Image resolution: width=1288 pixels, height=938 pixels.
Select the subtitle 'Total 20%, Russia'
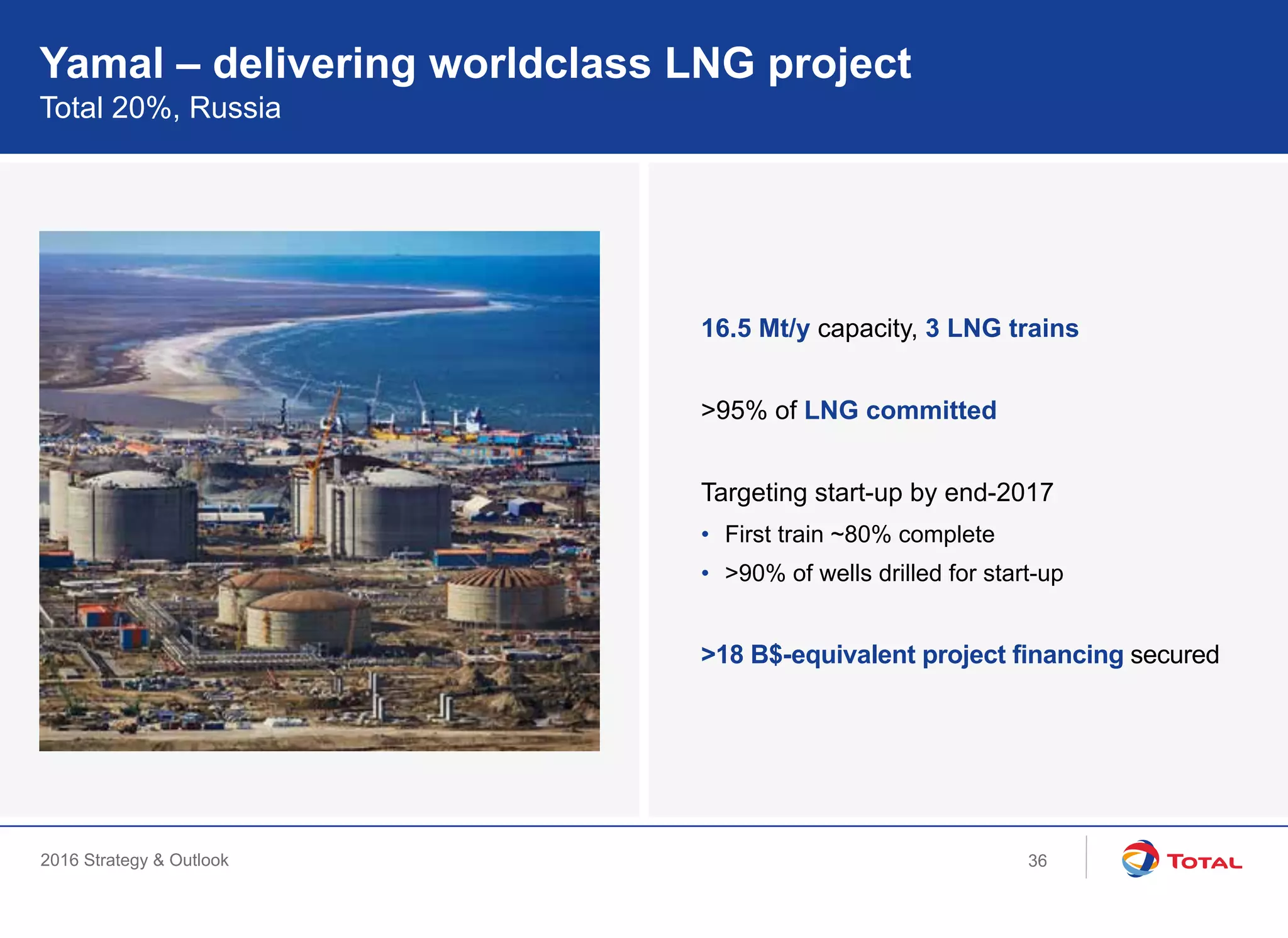[x=160, y=108]
